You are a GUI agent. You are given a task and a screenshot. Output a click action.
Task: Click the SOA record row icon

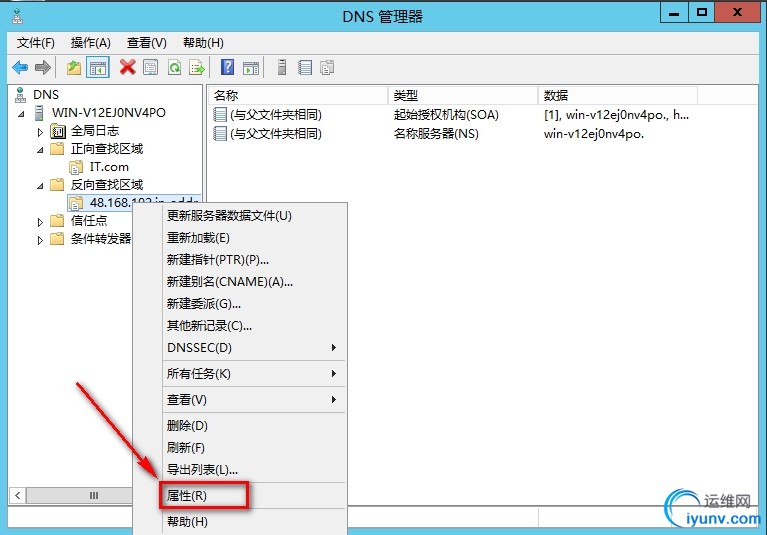pyautogui.click(x=220, y=115)
